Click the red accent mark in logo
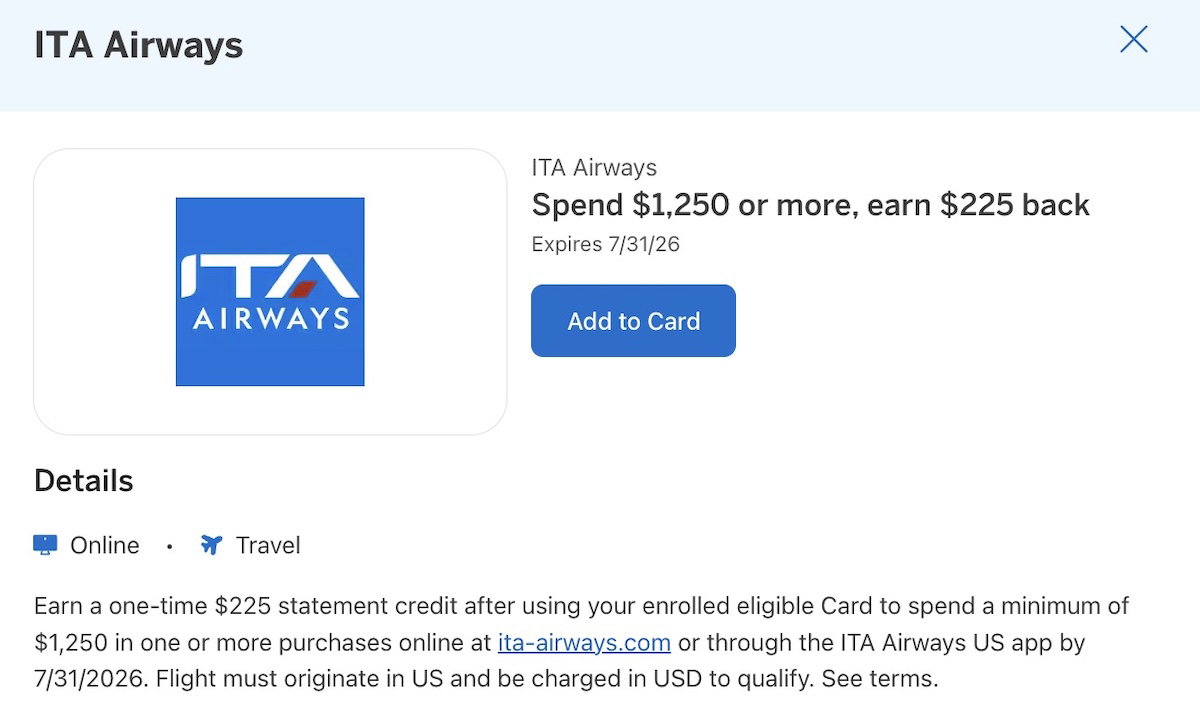This screenshot has height=716, width=1200. 303,290
